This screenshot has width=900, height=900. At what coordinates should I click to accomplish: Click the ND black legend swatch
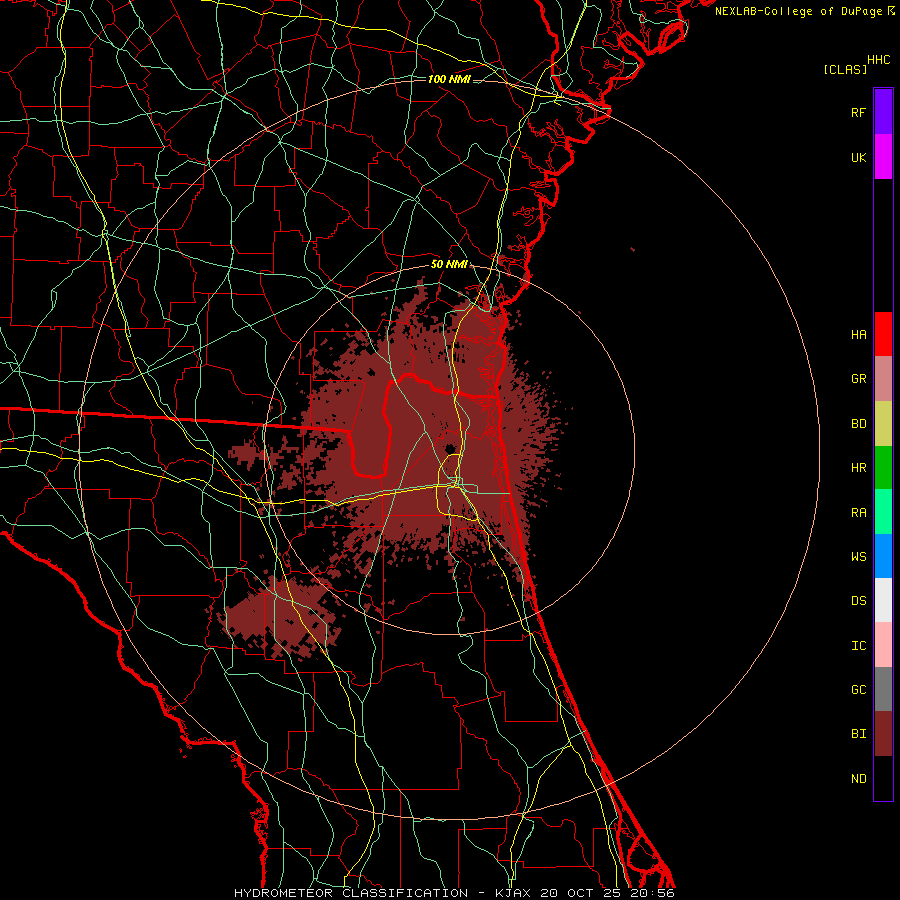[x=883, y=778]
